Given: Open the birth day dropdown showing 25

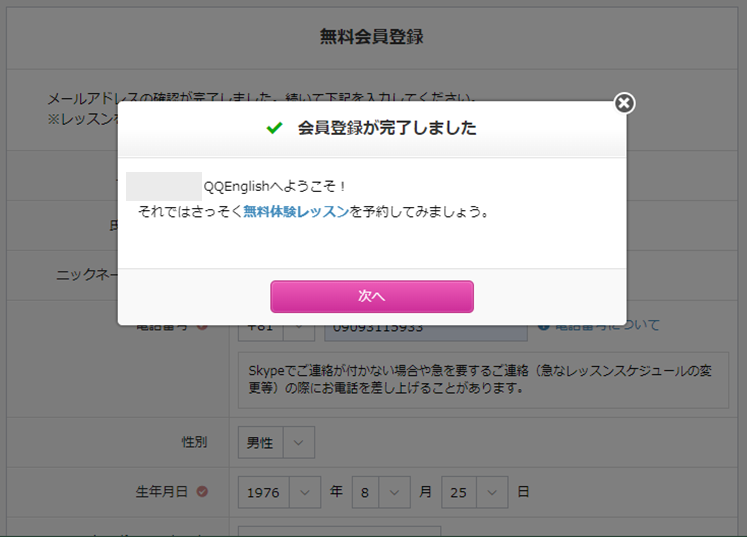Looking at the screenshot, I should (474, 492).
